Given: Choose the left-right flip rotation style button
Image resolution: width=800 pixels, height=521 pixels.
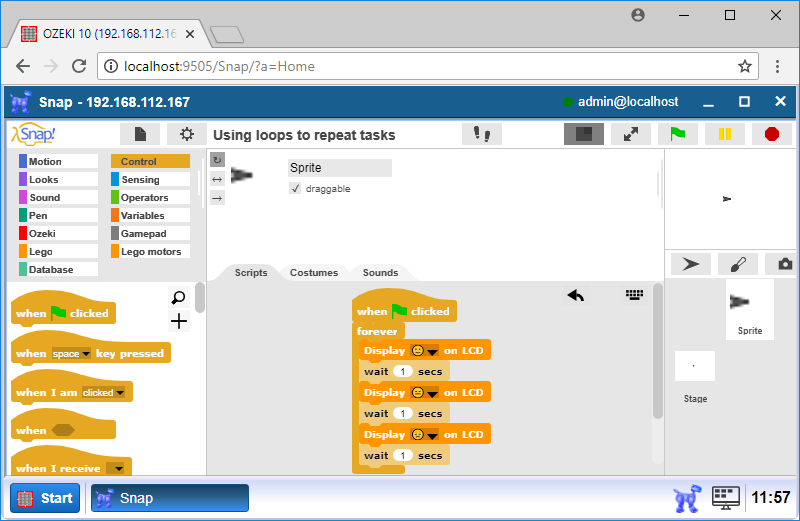Looking at the screenshot, I should [217, 179].
